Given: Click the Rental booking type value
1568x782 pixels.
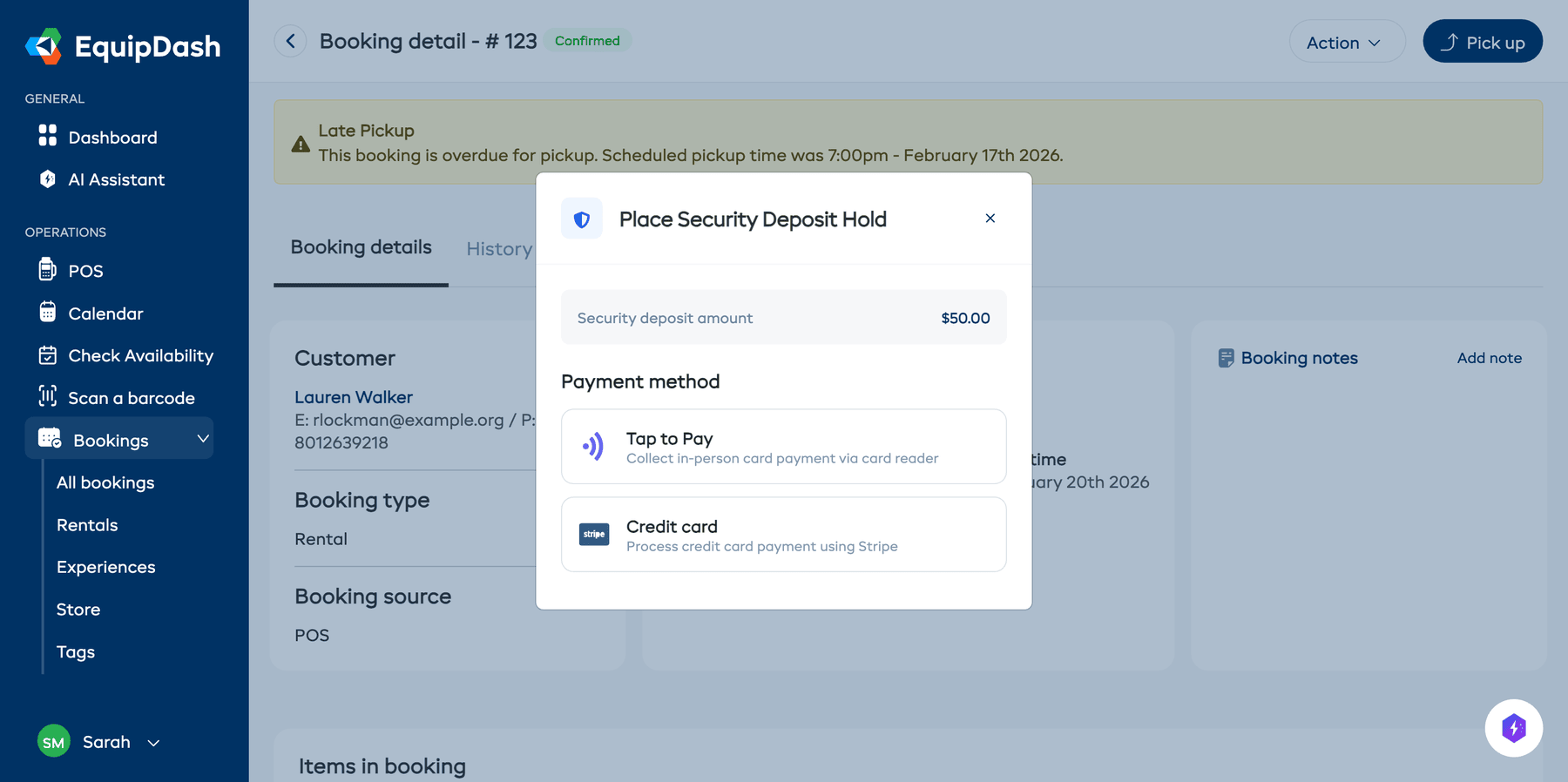Looking at the screenshot, I should pyautogui.click(x=321, y=539).
